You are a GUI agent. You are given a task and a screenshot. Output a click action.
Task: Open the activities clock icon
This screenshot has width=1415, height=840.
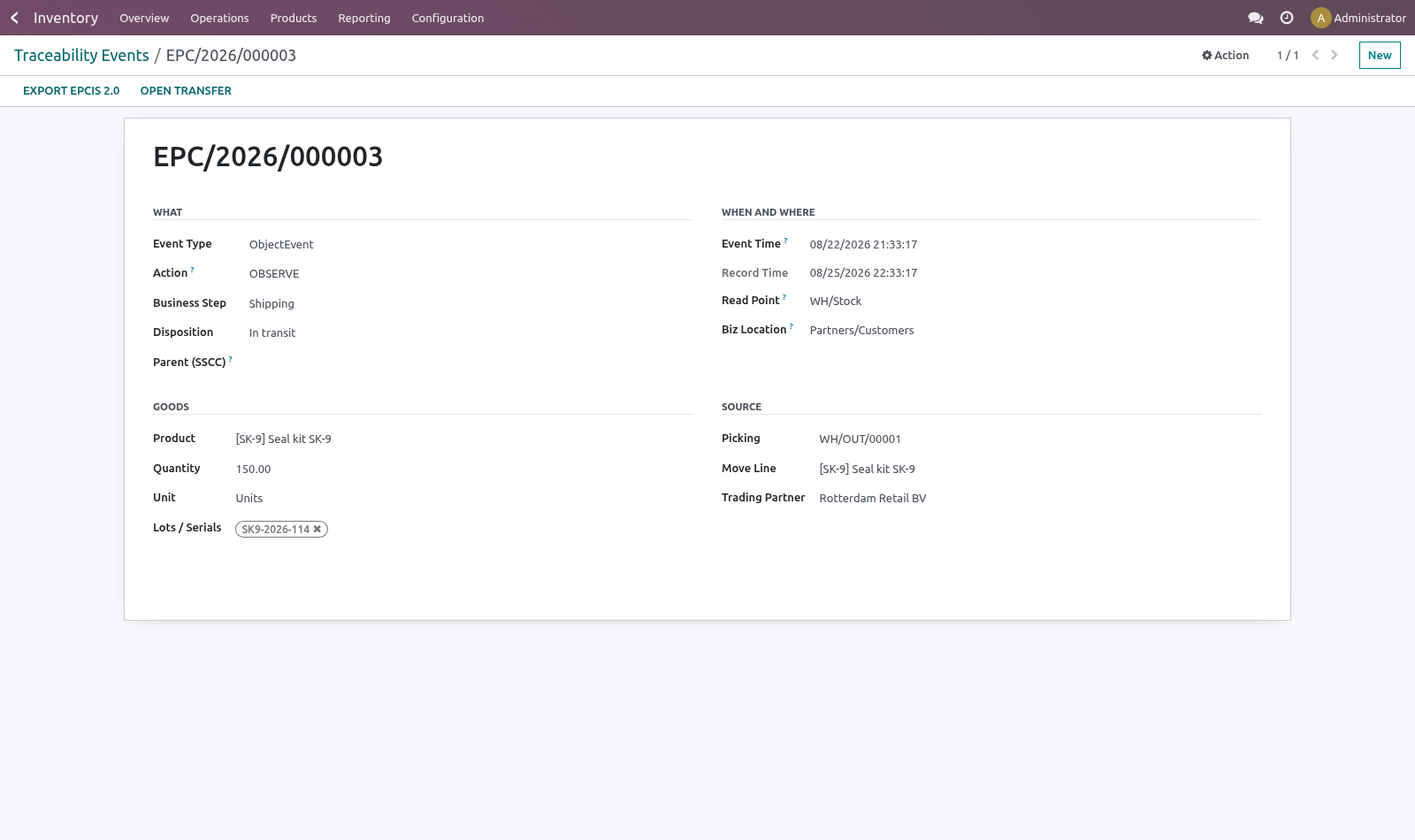1287,18
